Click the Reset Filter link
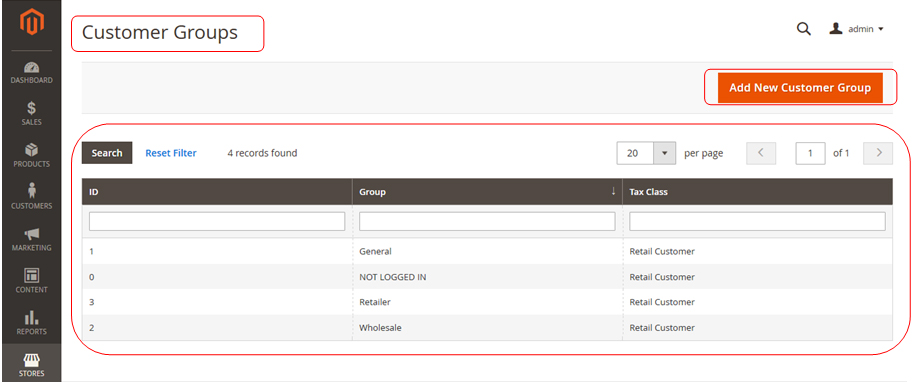Image resolution: width=918 pixels, height=382 pixels. [x=171, y=153]
